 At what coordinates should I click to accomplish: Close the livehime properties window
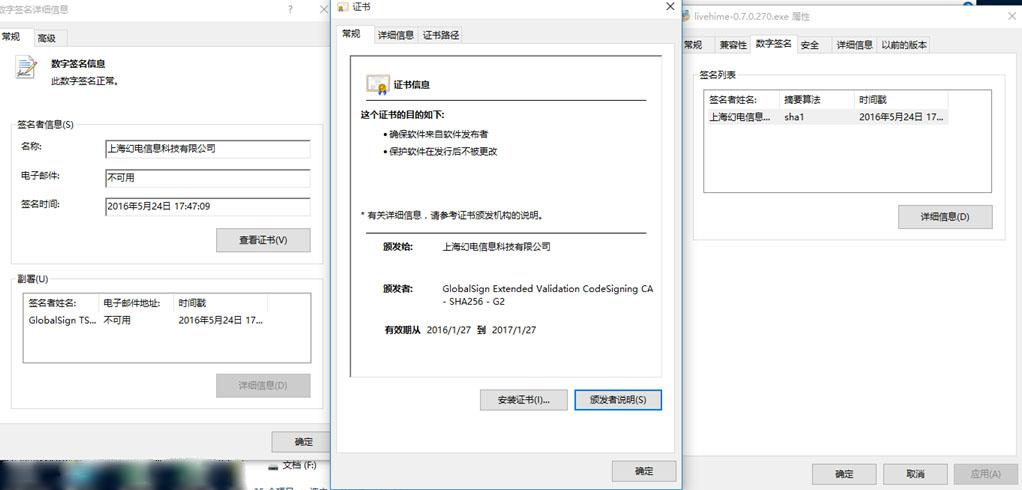click(1011, 17)
